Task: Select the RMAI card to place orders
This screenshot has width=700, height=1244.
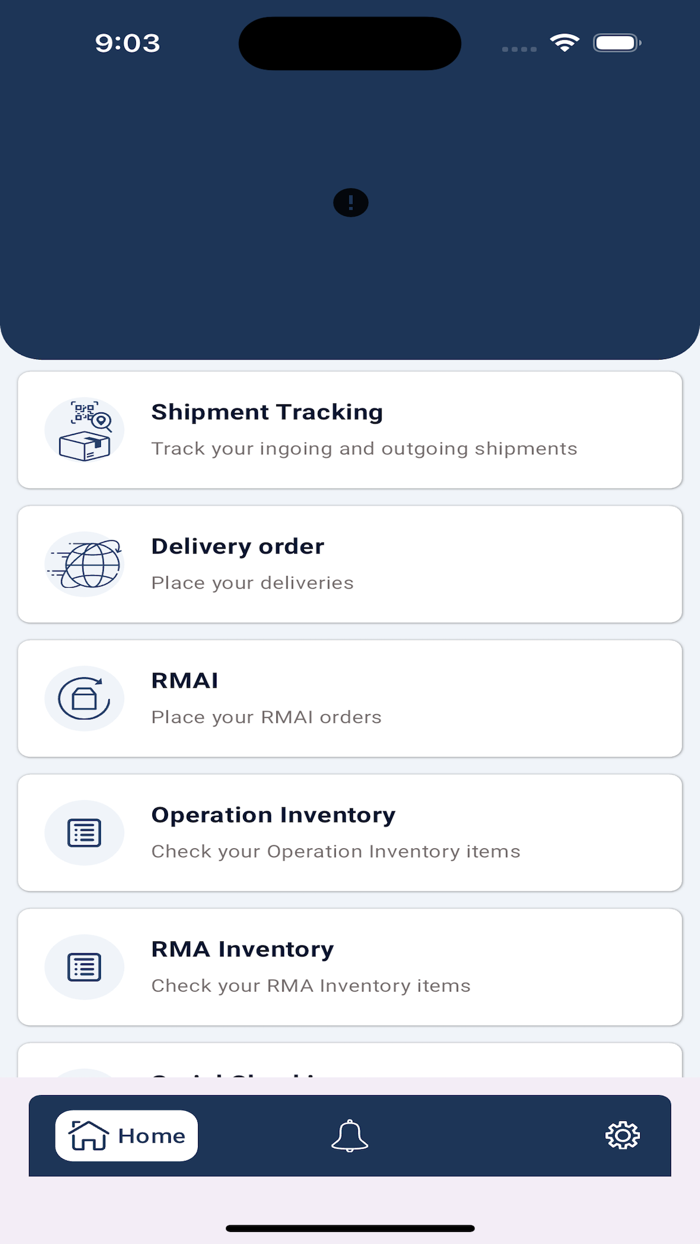Action: 350,698
